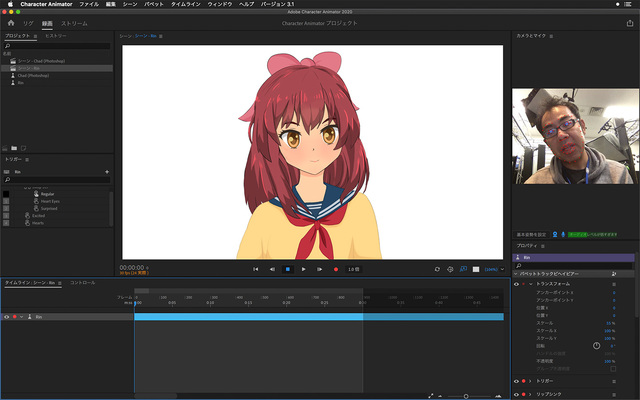
Task: Click the Play button below the scene
Action: (x=303, y=269)
